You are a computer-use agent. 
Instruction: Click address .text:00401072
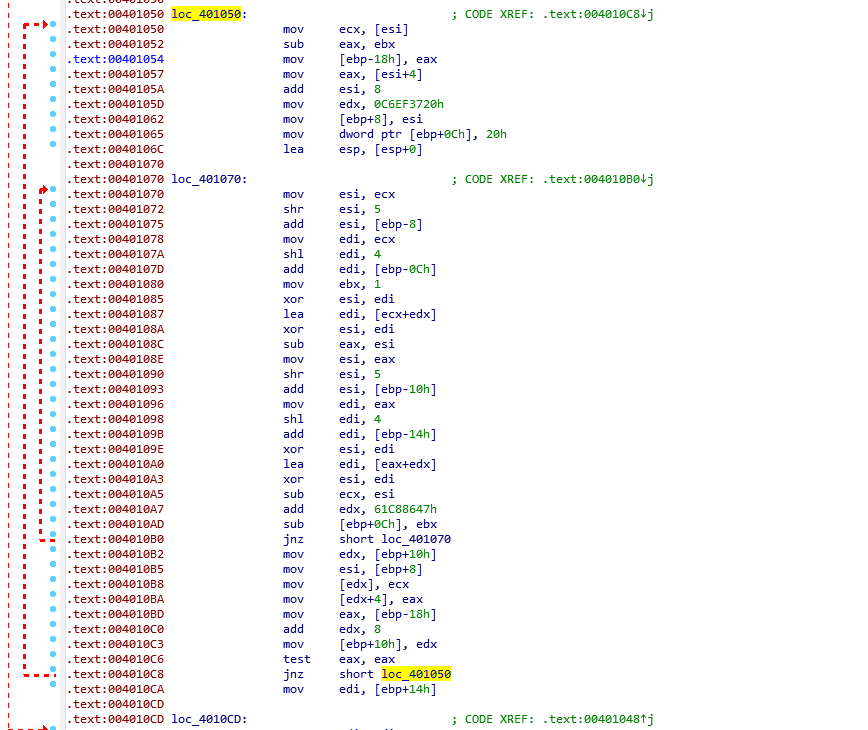click(x=115, y=209)
